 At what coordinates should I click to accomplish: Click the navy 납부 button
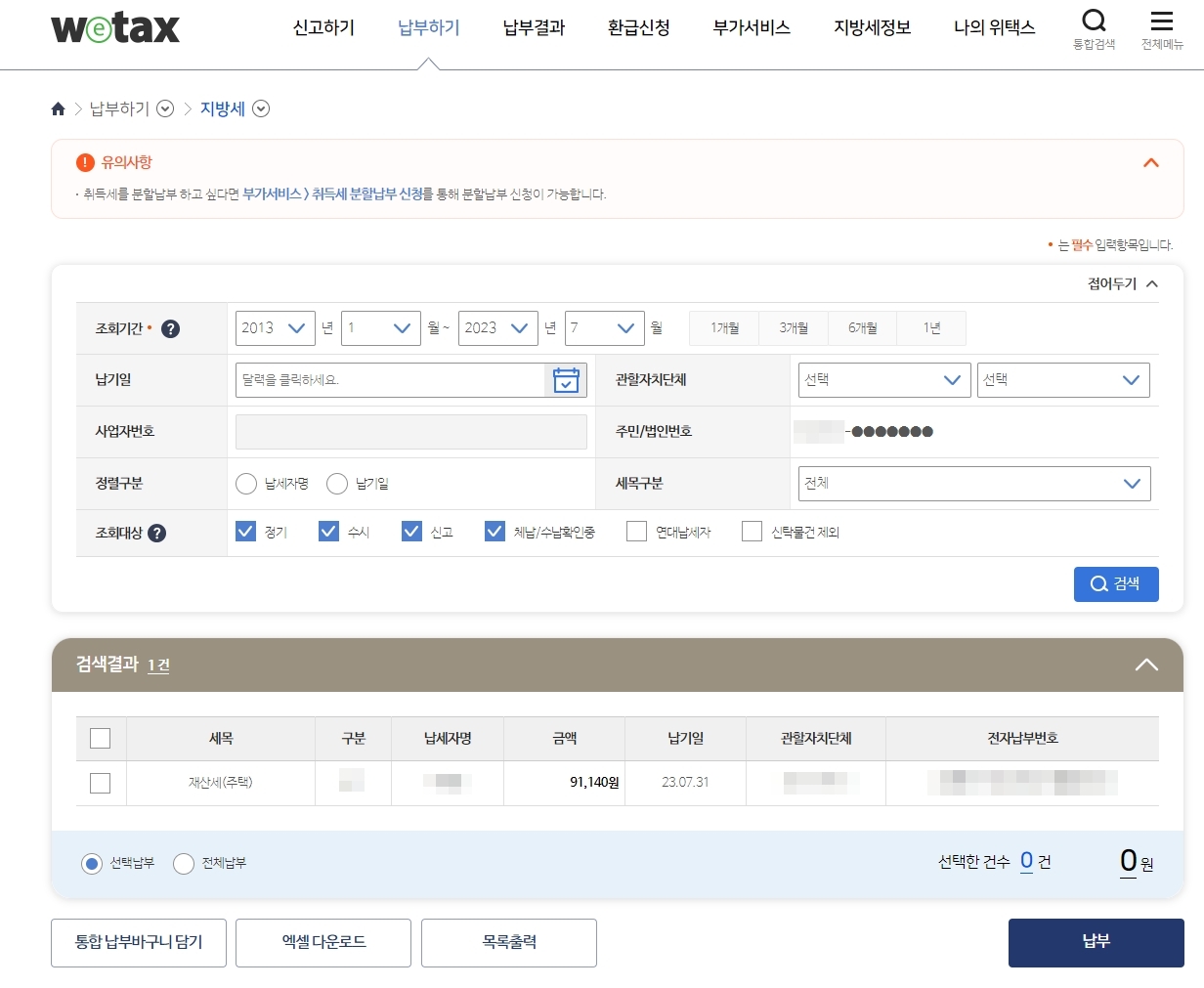(1096, 943)
